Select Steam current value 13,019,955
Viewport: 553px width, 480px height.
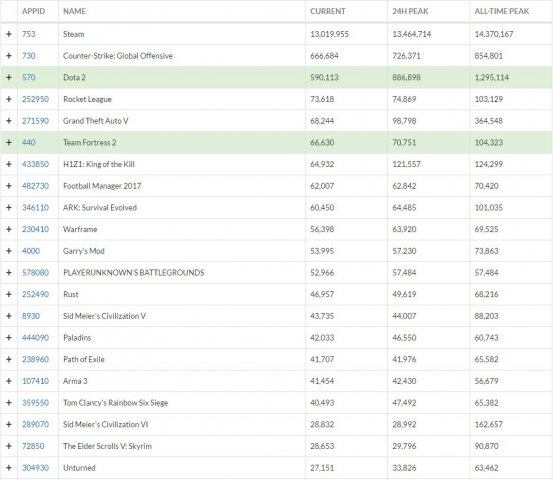tap(329, 34)
